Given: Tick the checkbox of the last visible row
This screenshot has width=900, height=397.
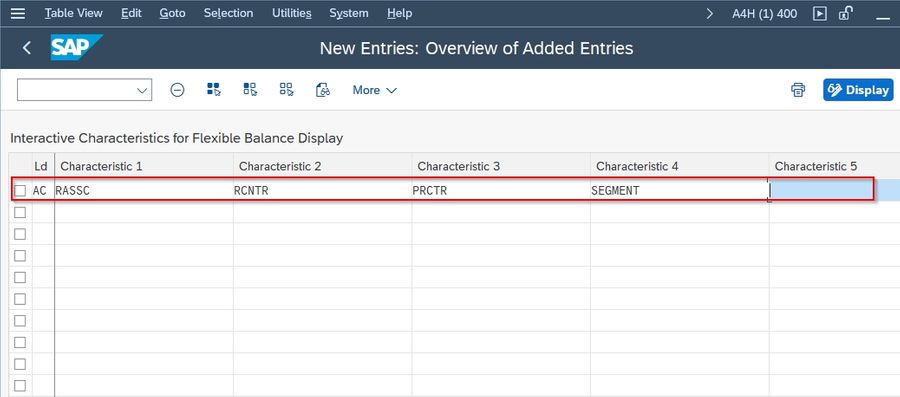Looking at the screenshot, I should click(20, 386).
